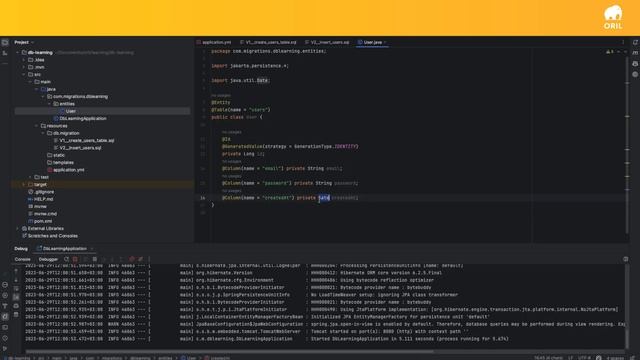The width and height of the screenshot is (640, 360).
Task: Switch to V1__create_users_table.sql tab
Action: click(268, 42)
